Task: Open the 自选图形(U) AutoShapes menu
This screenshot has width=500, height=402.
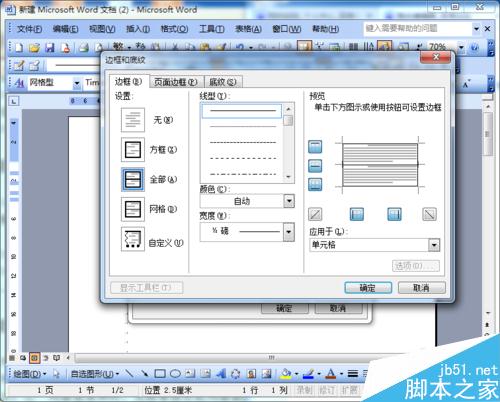Action: 95,374
